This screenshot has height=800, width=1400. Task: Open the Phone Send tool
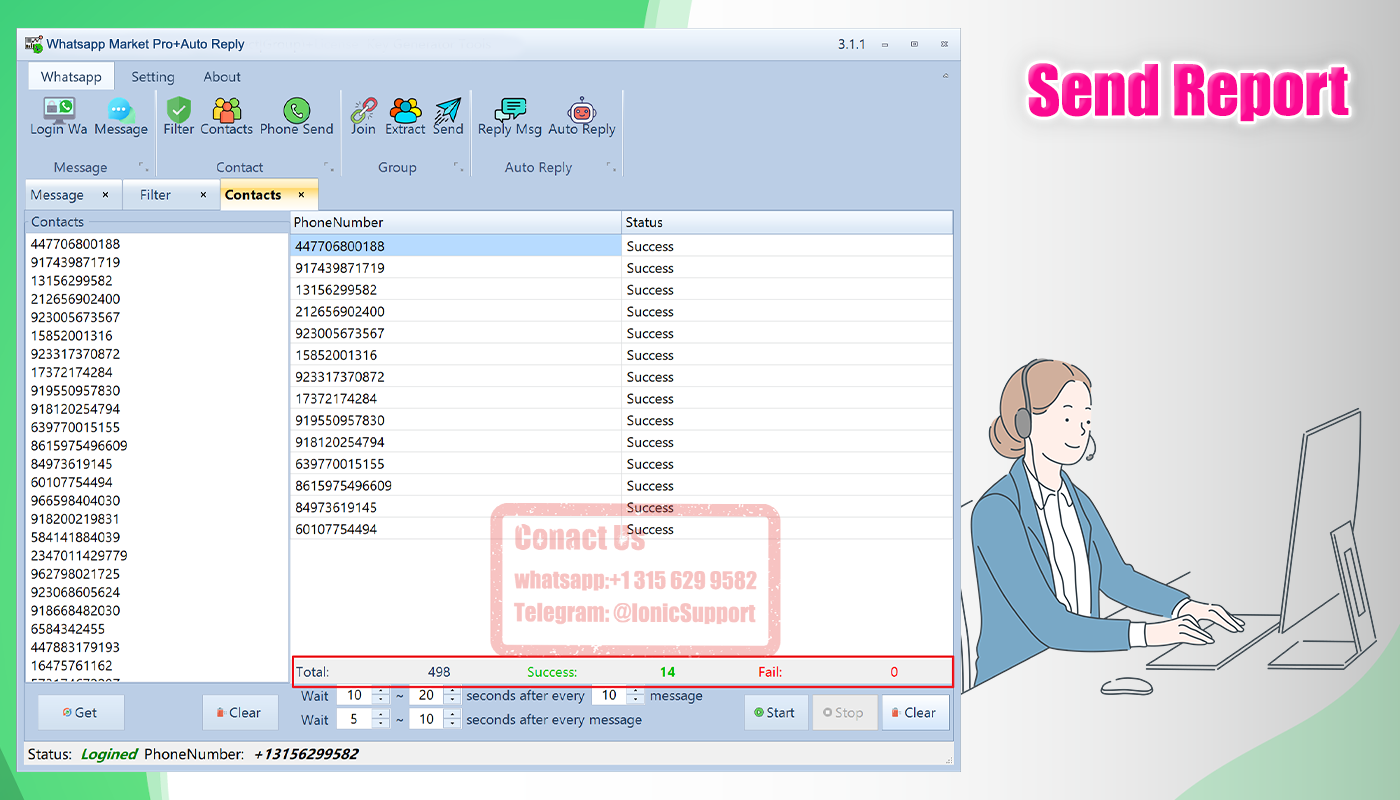click(x=297, y=117)
